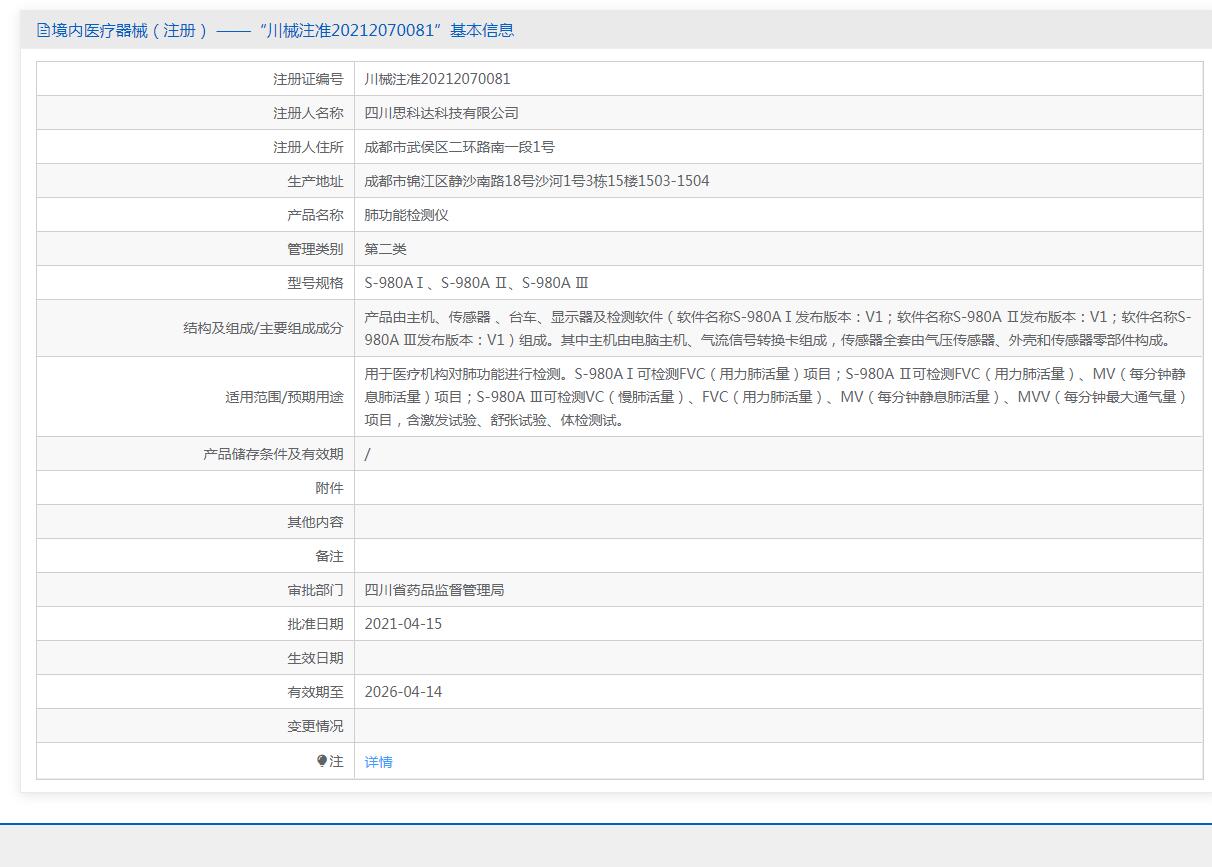Select the address 成都市武侯区二环路南一段1号
The image size is (1212, 867).
click(x=460, y=147)
